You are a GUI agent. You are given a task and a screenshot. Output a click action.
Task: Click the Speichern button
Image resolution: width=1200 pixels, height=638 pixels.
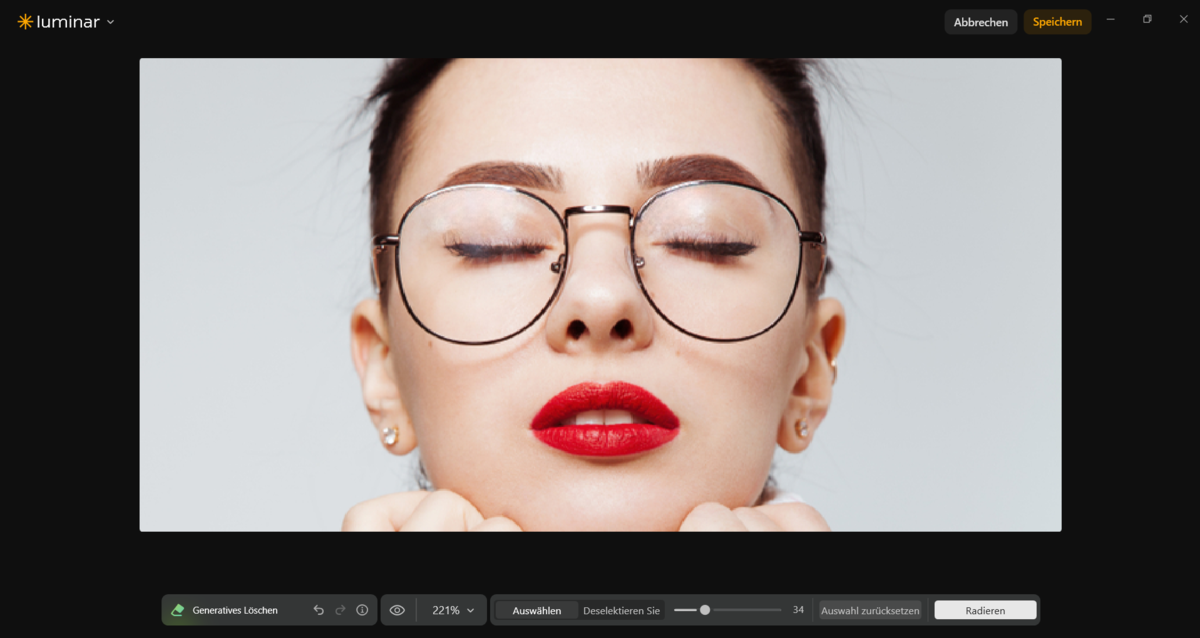tap(1057, 22)
